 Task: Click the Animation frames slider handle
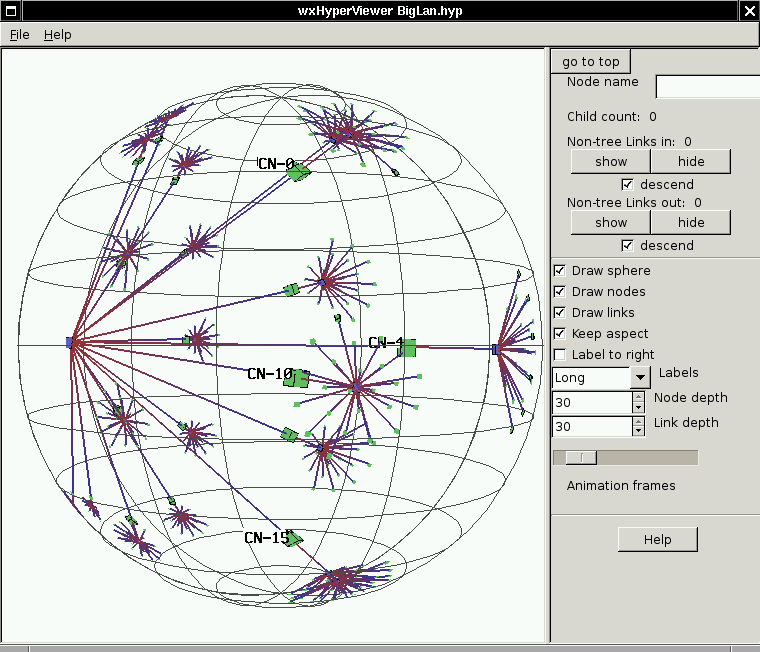click(580, 457)
